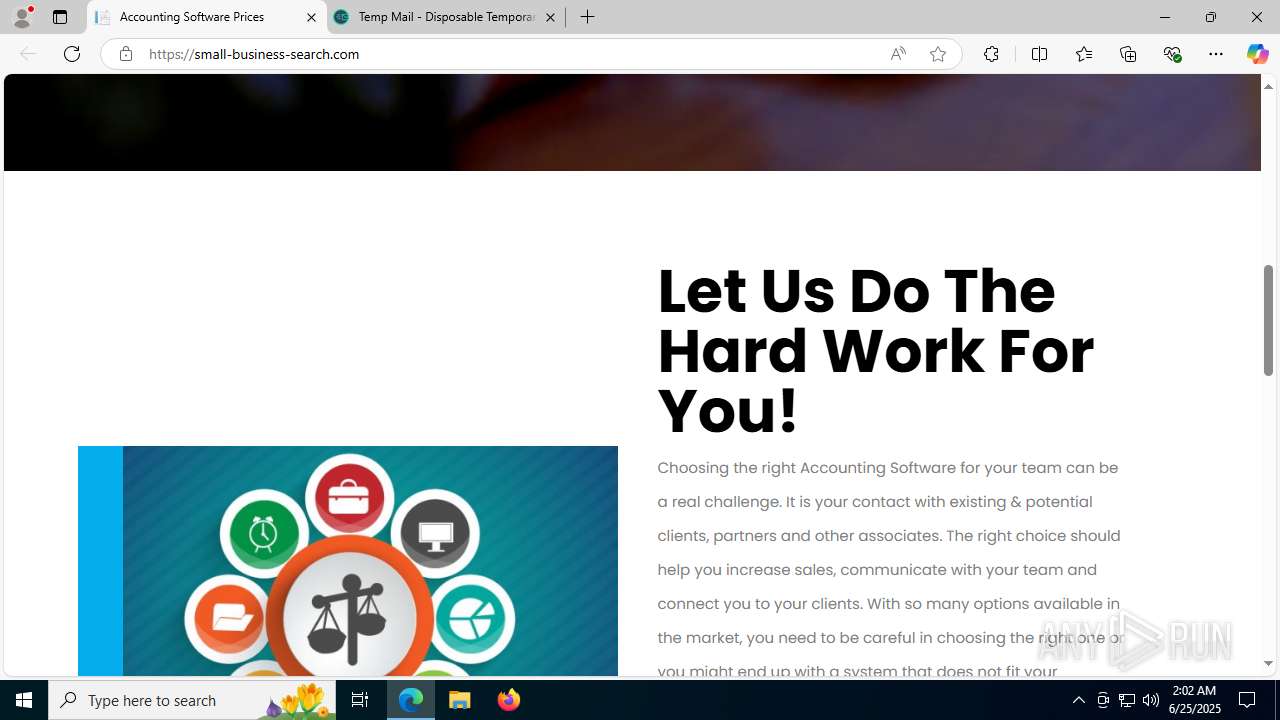Open the tab actions menu icon
This screenshot has height=720, width=1280.
click(x=60, y=17)
